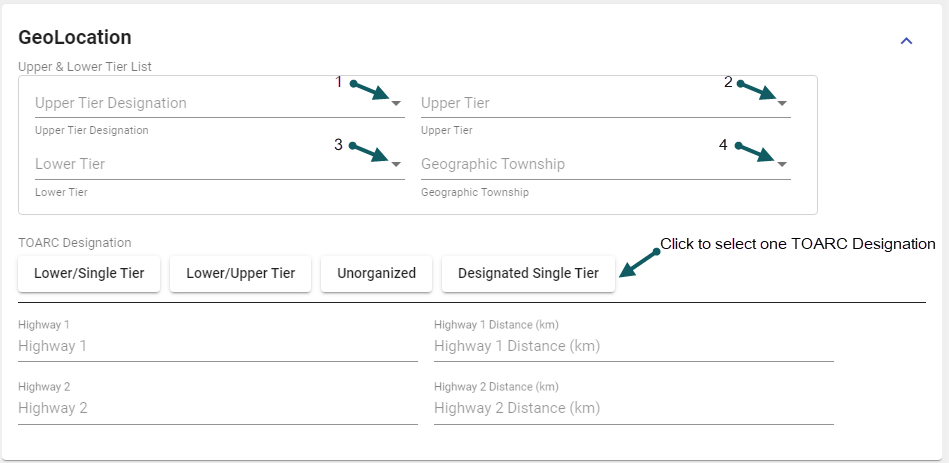The height and width of the screenshot is (463, 949).
Task: Click the TOARC Designation label
Action: click(x=75, y=242)
